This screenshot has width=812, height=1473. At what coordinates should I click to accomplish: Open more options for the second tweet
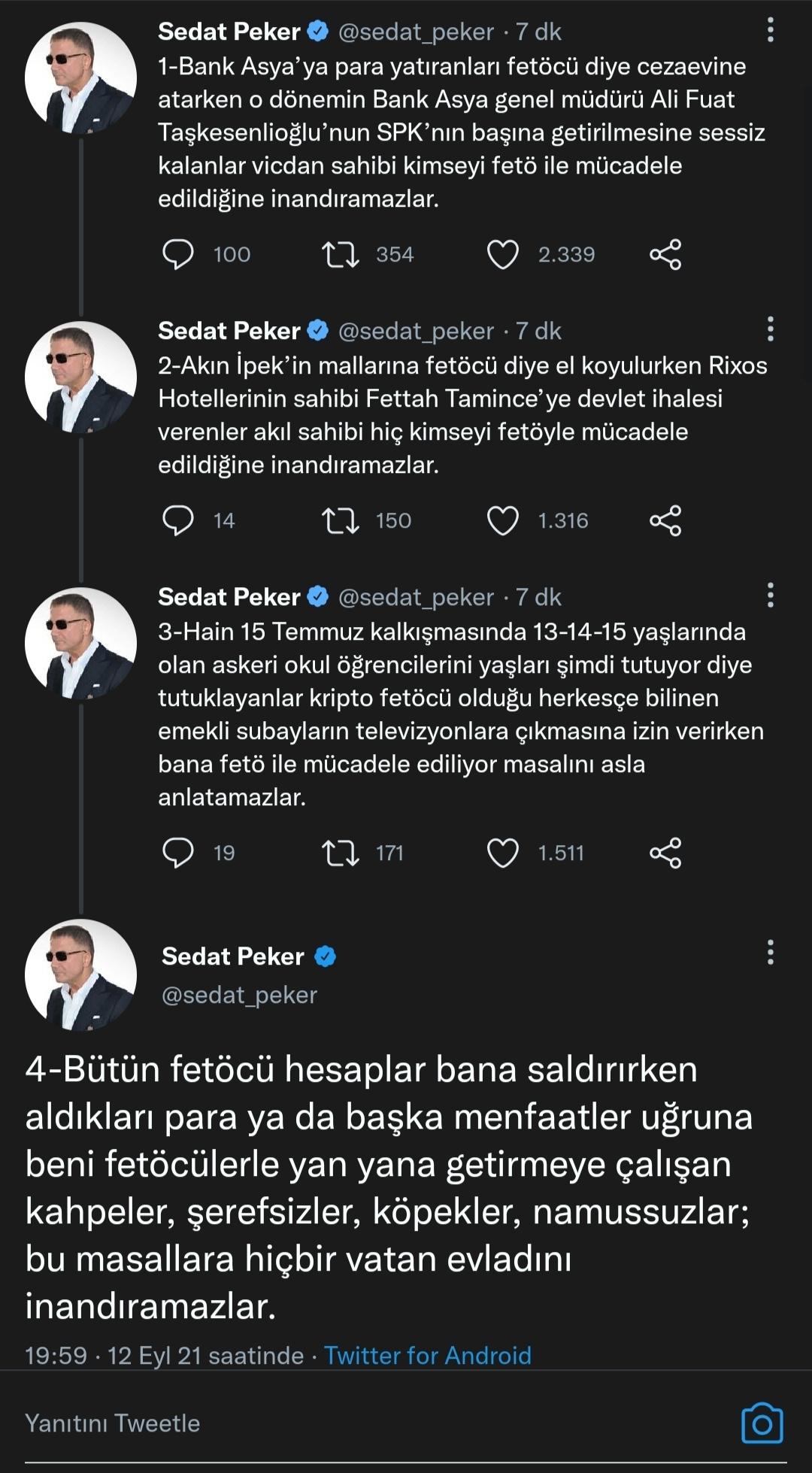[770, 330]
